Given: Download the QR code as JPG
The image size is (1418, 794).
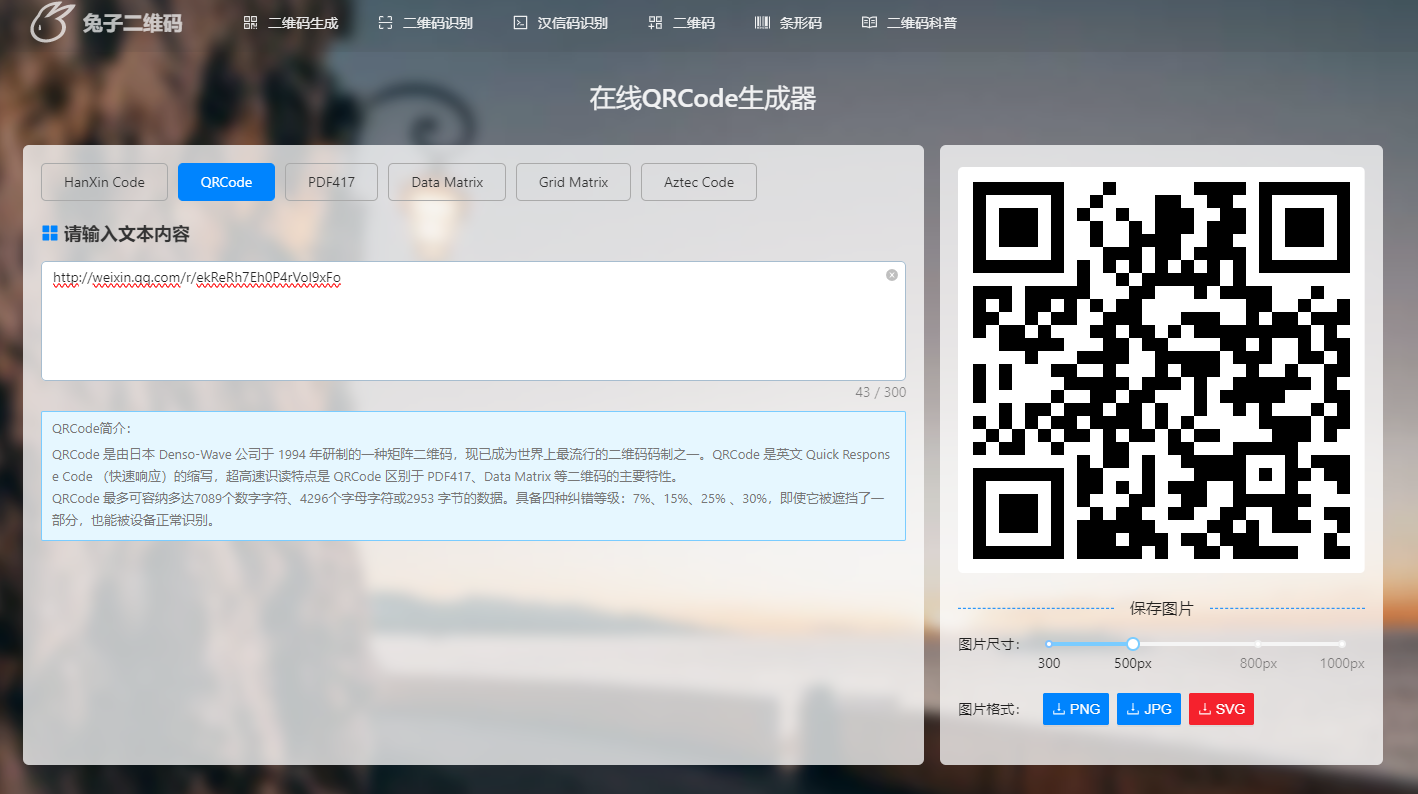Looking at the screenshot, I should tap(1149, 709).
